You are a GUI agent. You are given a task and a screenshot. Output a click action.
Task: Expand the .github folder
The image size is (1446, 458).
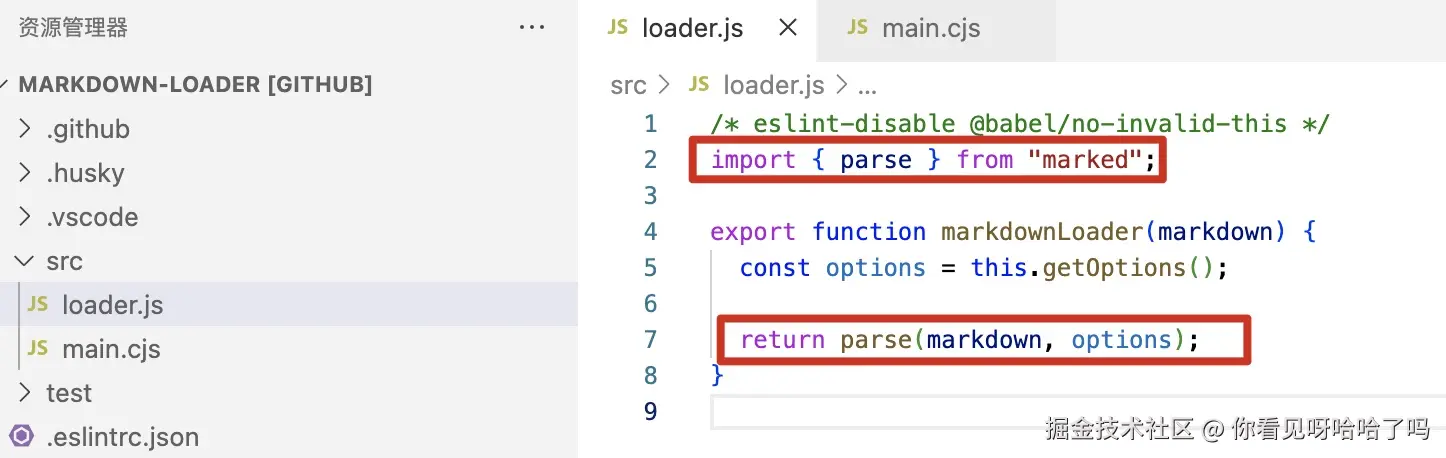point(26,129)
